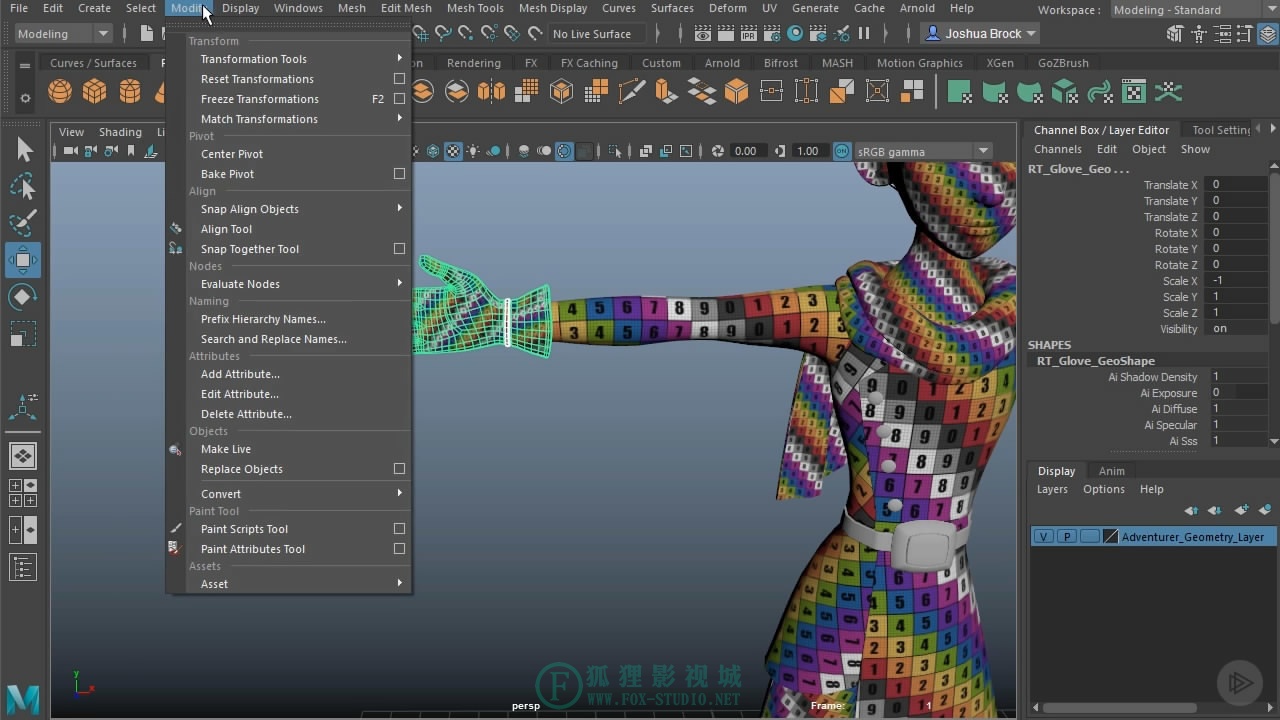The width and height of the screenshot is (1280, 720).
Task: Open Freeze Transformations option box
Action: [399, 99]
